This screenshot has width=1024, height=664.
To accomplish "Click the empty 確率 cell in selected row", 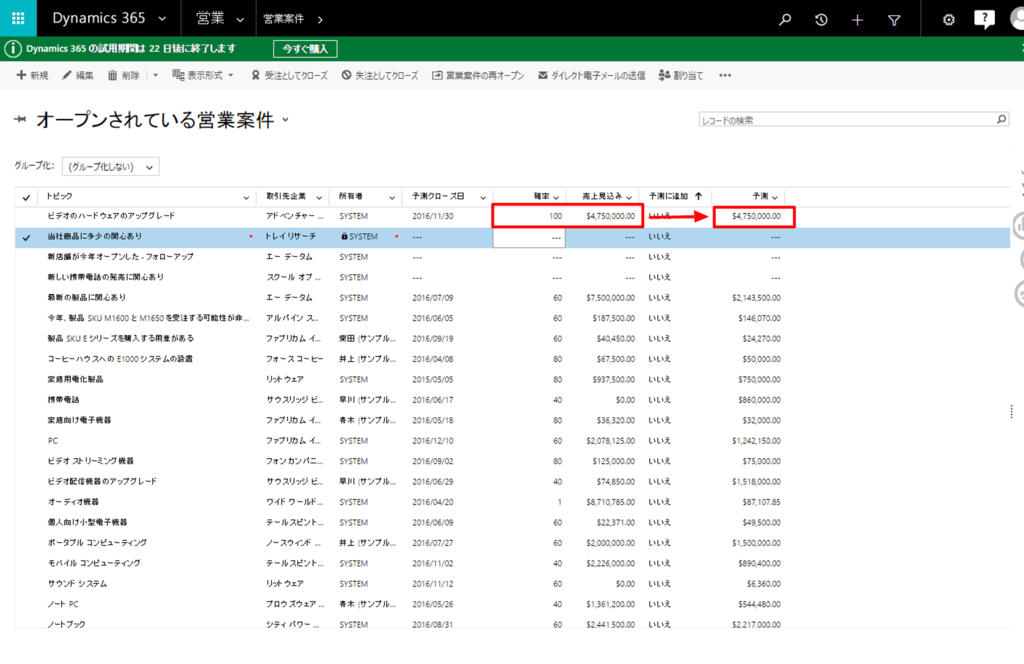I will (529, 238).
